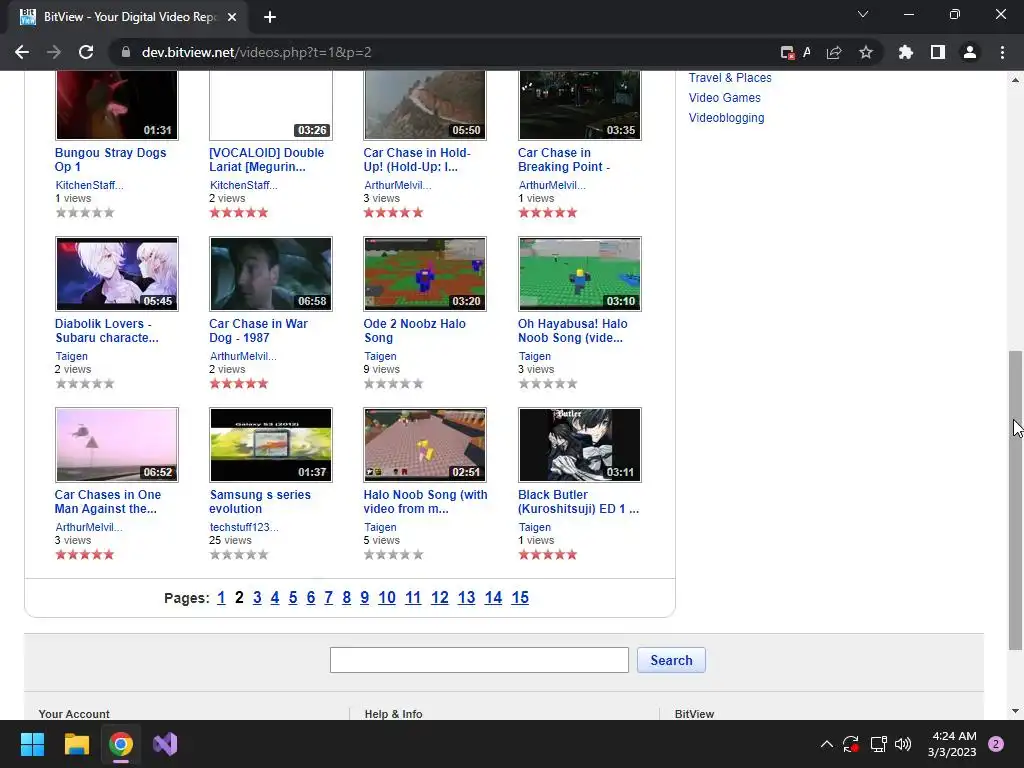Click the translate icon in address bar

(807, 52)
